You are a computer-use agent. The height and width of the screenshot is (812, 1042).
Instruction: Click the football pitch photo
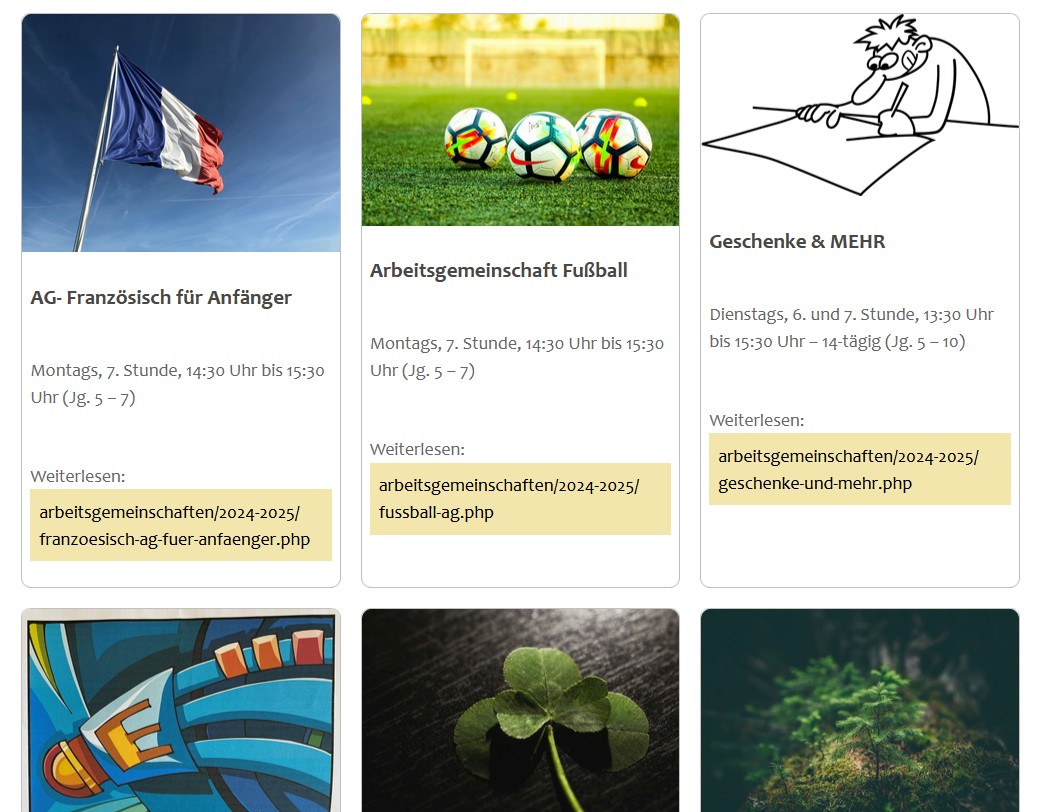click(x=520, y=120)
